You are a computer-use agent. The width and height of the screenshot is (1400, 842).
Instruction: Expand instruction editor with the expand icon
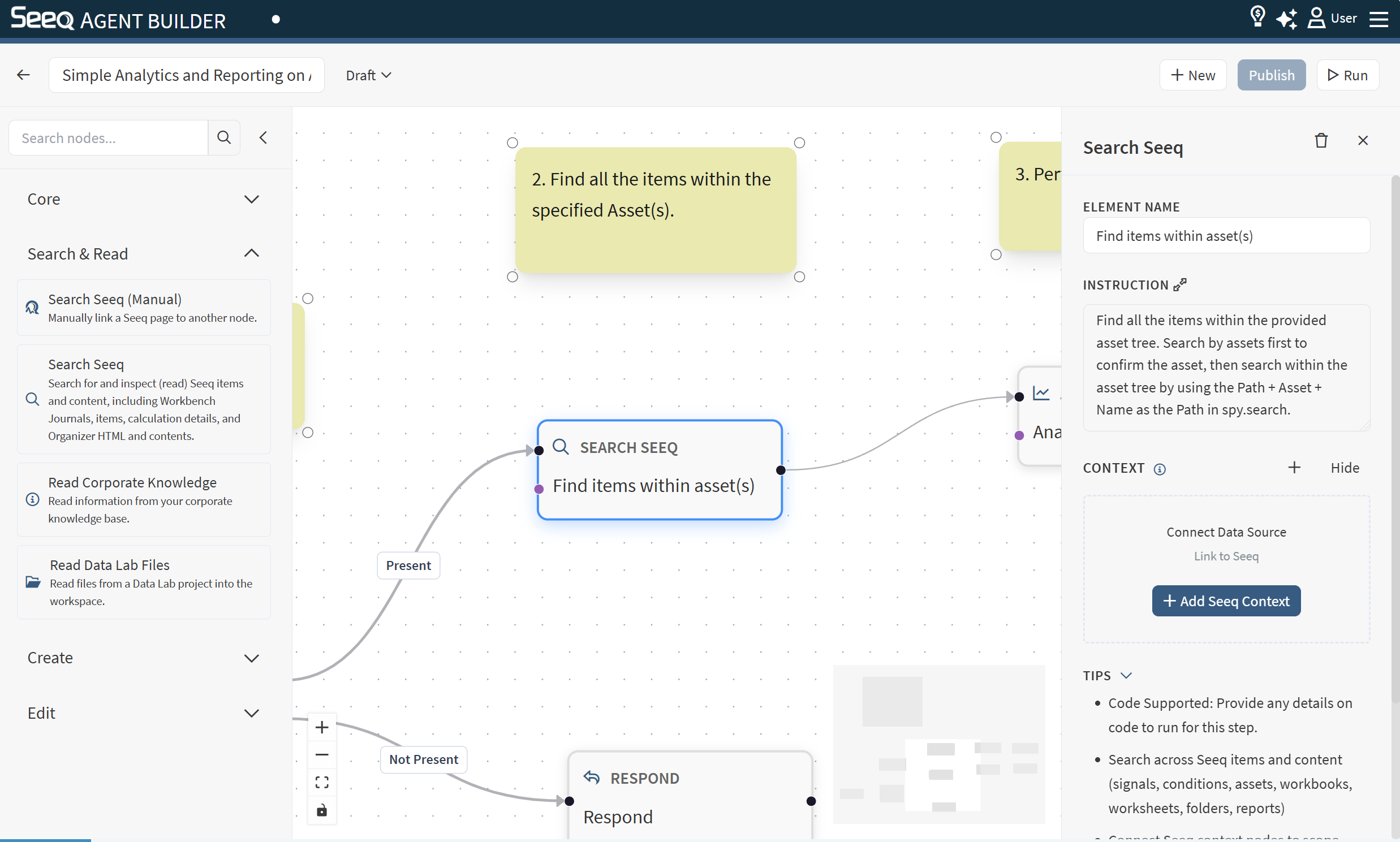click(1180, 284)
